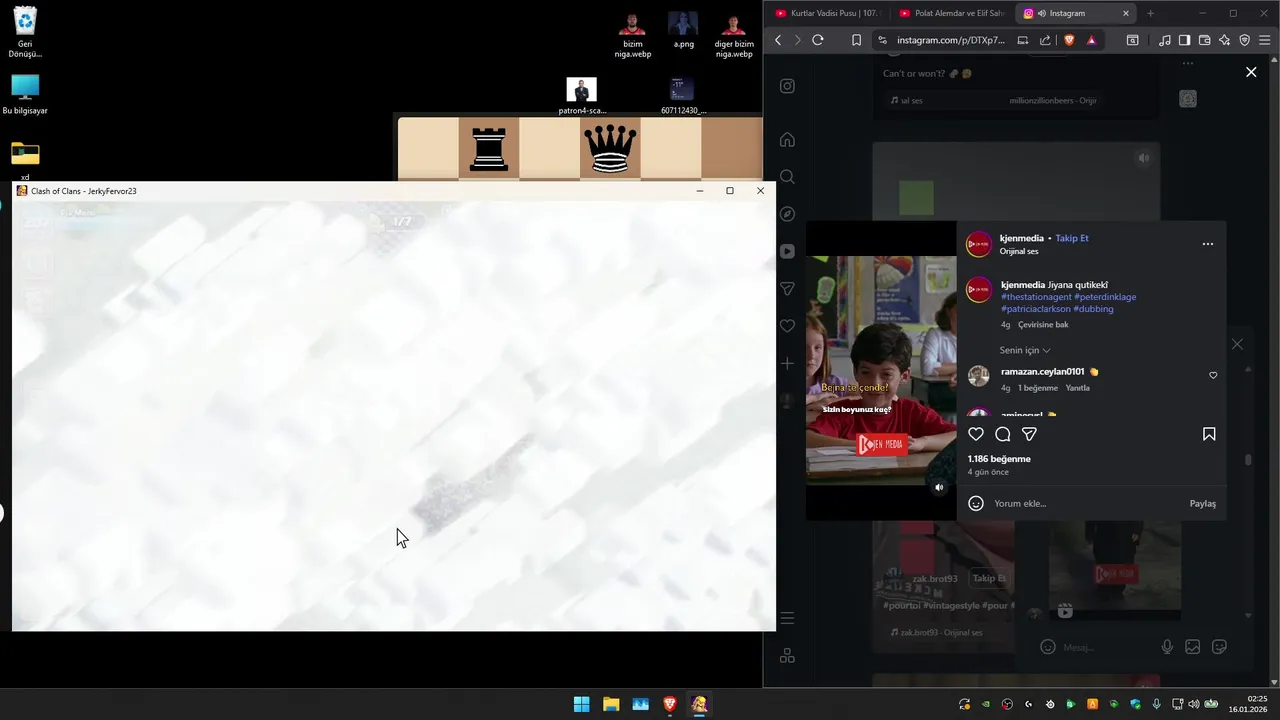Expand the Senin için comments filter

[x=1025, y=350]
